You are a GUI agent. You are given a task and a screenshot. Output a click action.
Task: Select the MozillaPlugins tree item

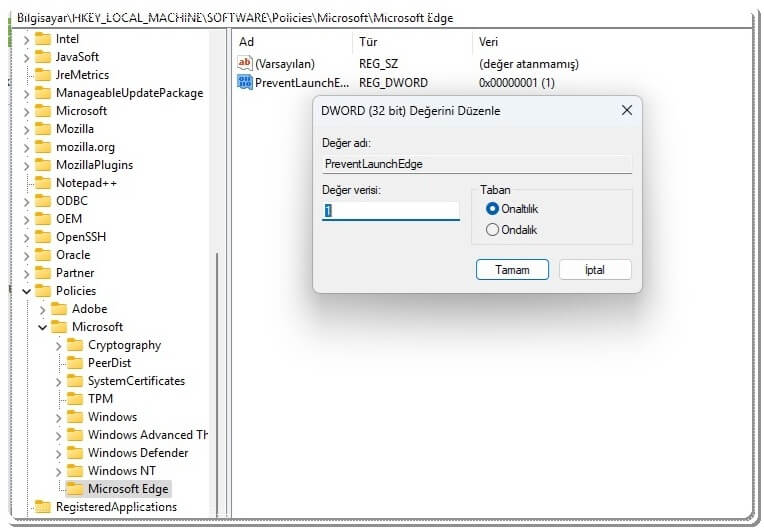coord(94,165)
